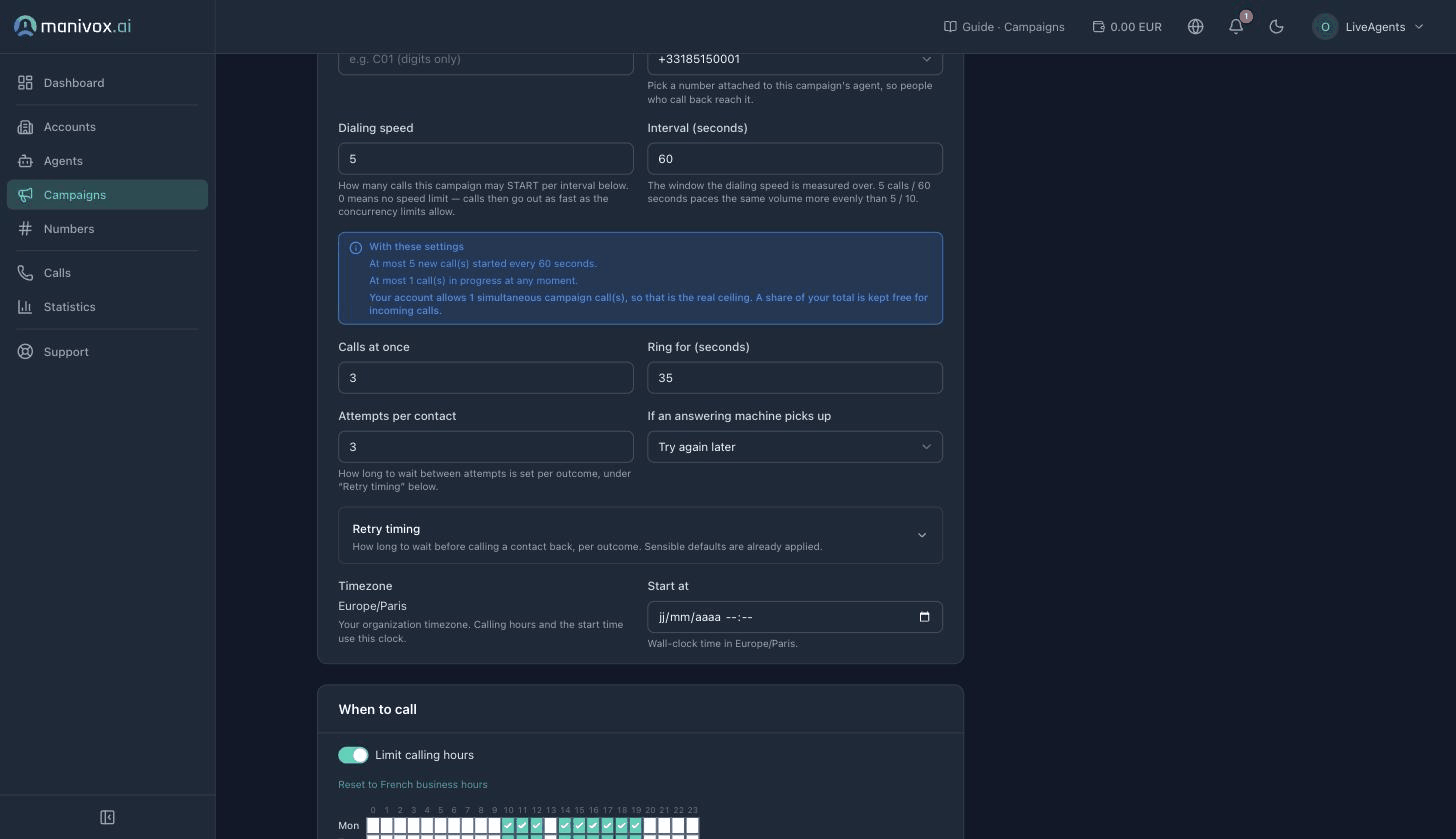Image resolution: width=1456 pixels, height=839 pixels.
Task: Click the Calls phone icon
Action: 25,273
